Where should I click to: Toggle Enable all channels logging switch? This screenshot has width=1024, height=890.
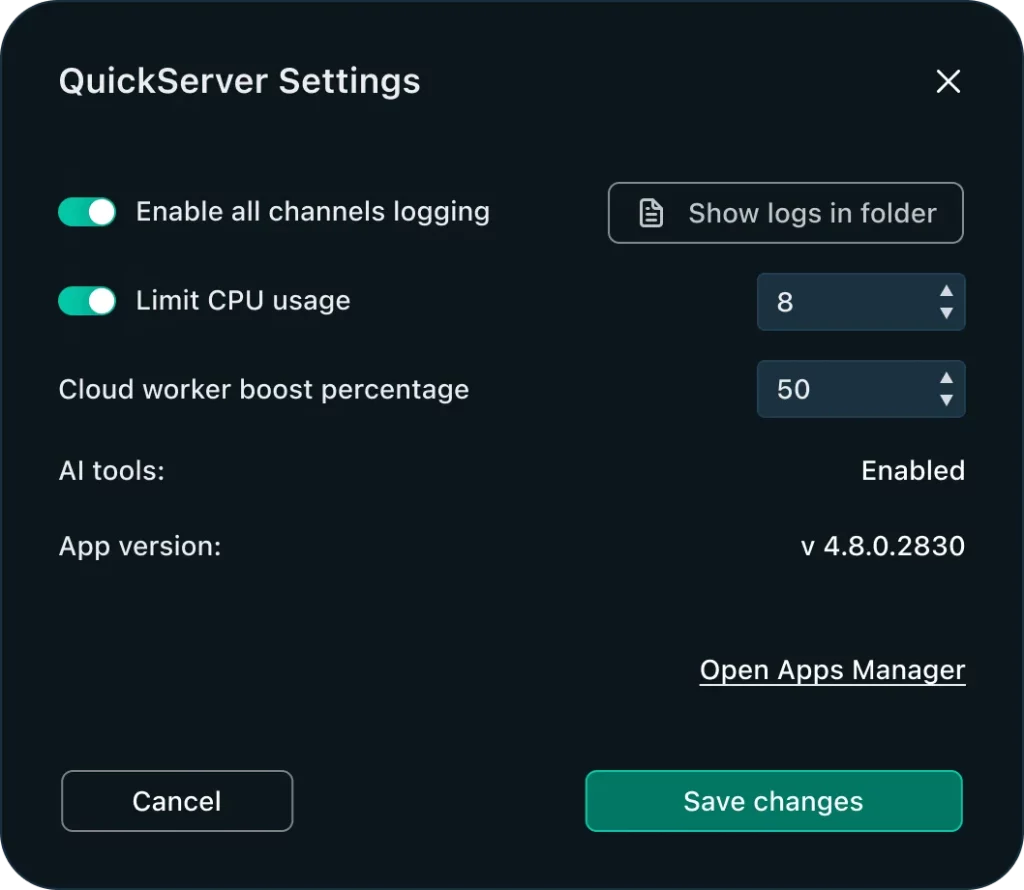point(87,212)
